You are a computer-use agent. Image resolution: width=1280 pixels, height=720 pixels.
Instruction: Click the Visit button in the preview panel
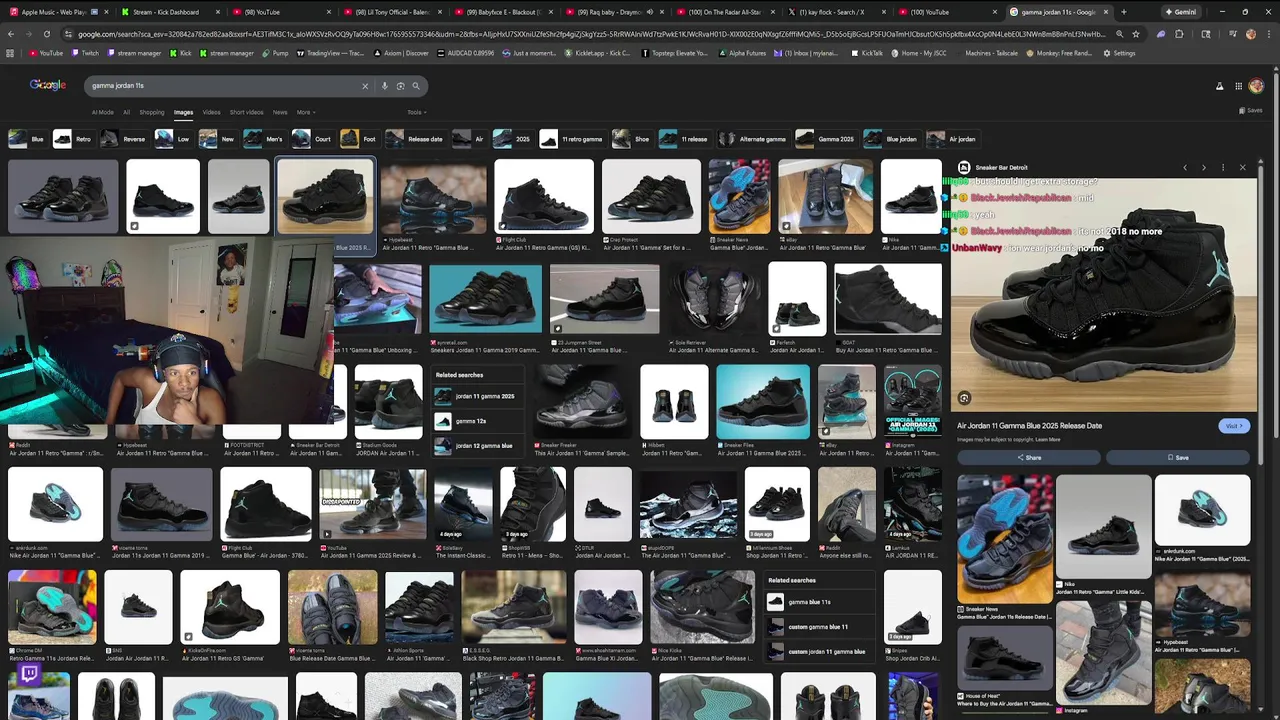point(1234,426)
